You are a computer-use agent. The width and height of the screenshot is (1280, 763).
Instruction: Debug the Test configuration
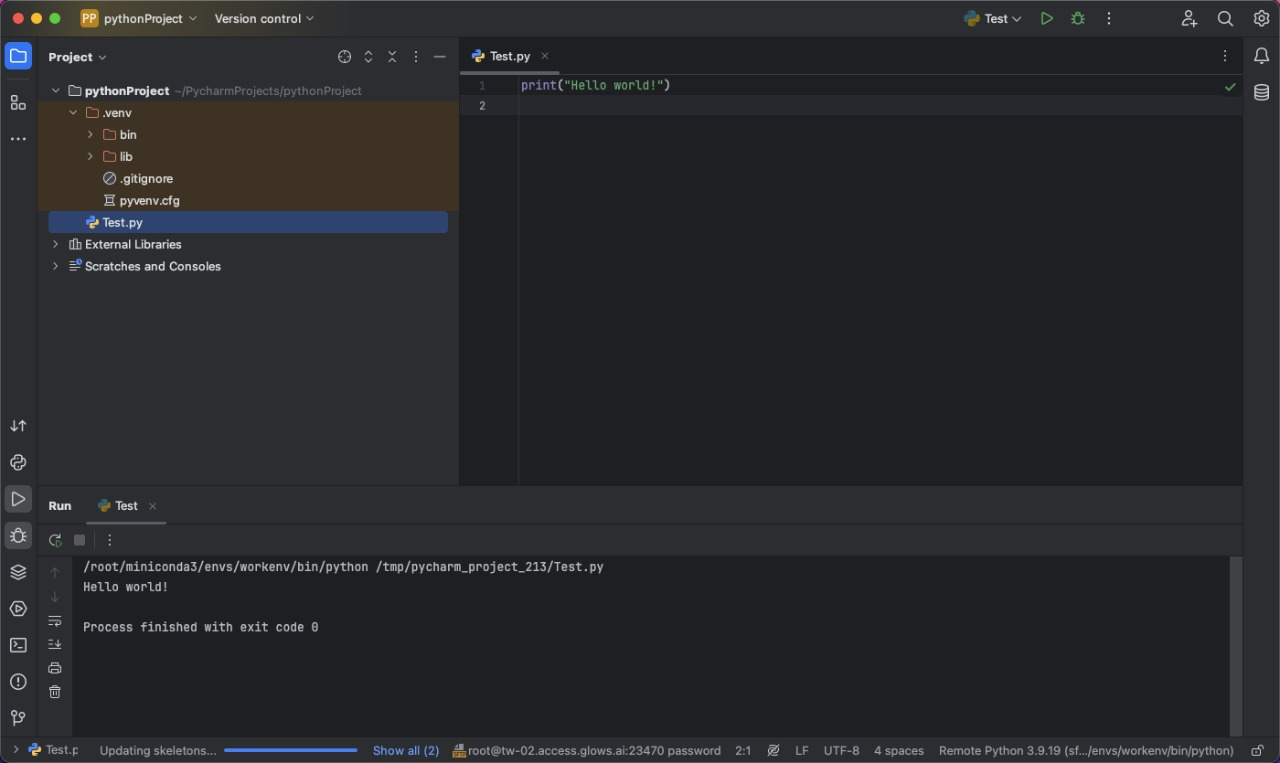(1077, 18)
